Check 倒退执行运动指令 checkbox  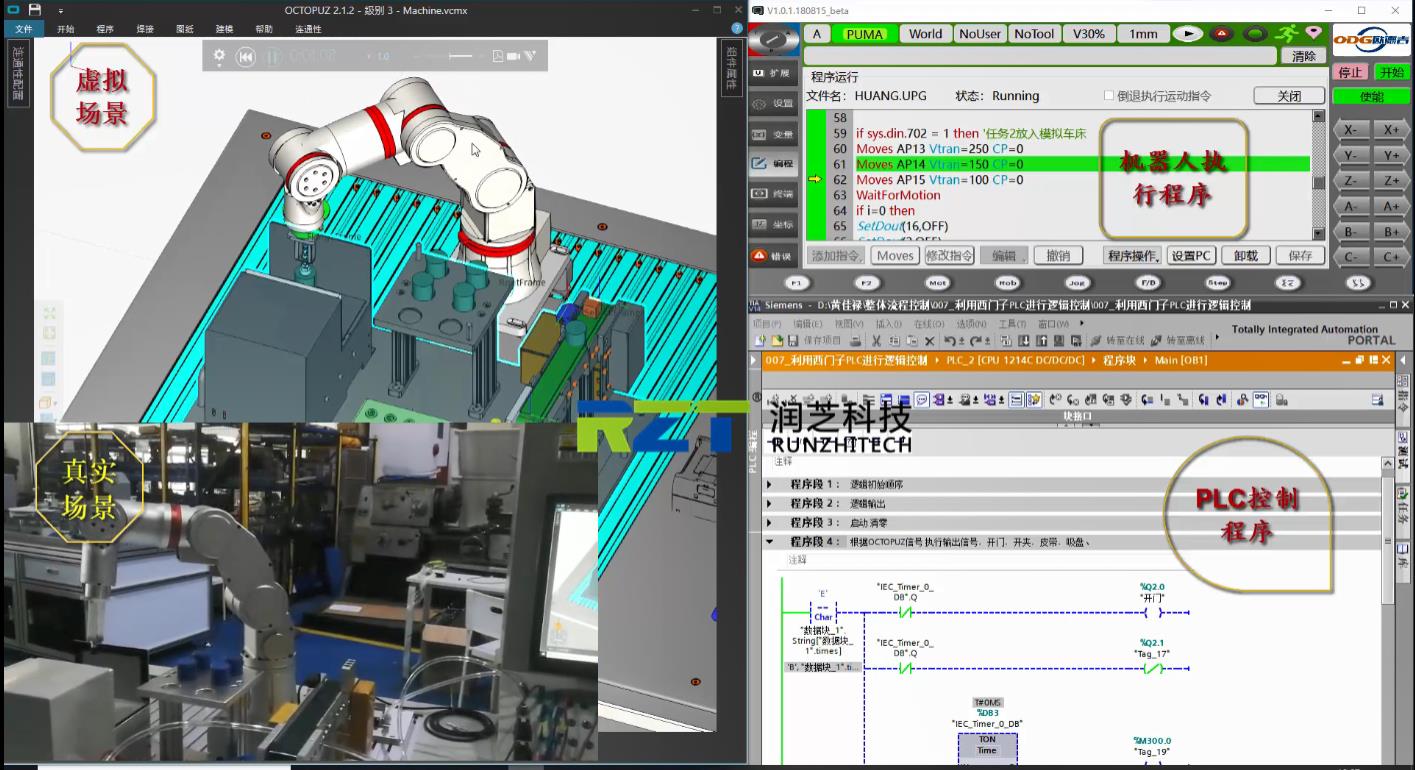(x=1108, y=96)
